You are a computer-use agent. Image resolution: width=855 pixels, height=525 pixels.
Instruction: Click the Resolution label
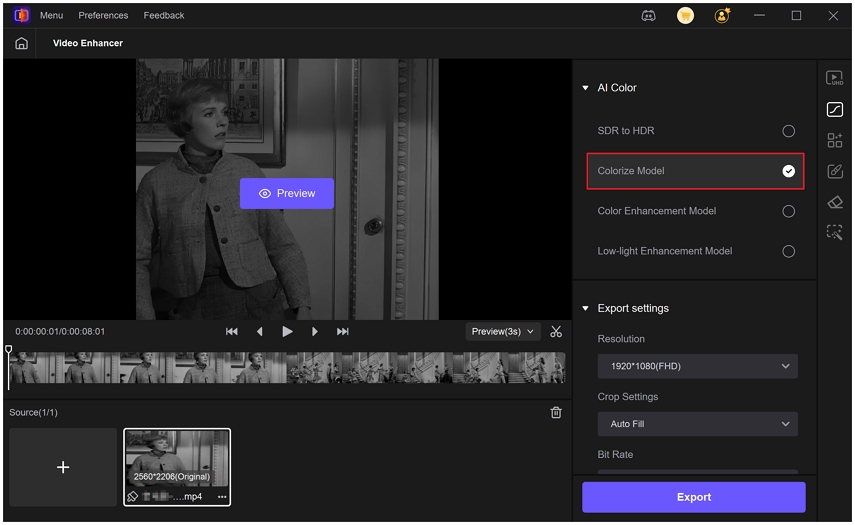click(x=621, y=339)
